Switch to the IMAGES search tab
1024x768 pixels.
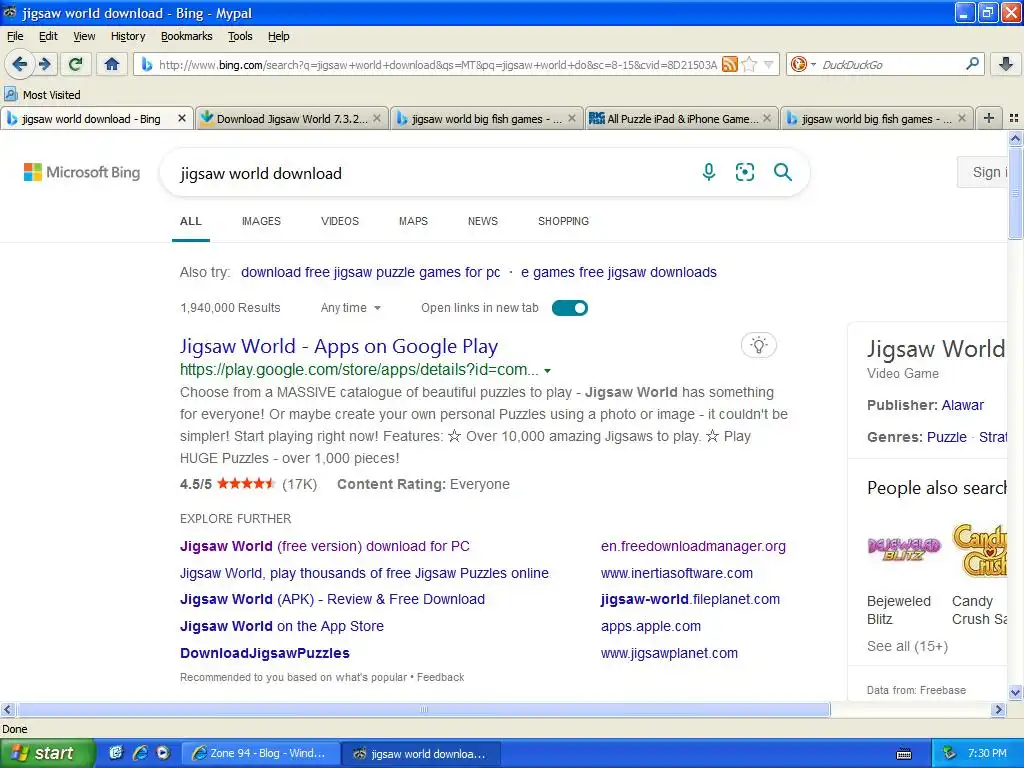click(x=261, y=221)
